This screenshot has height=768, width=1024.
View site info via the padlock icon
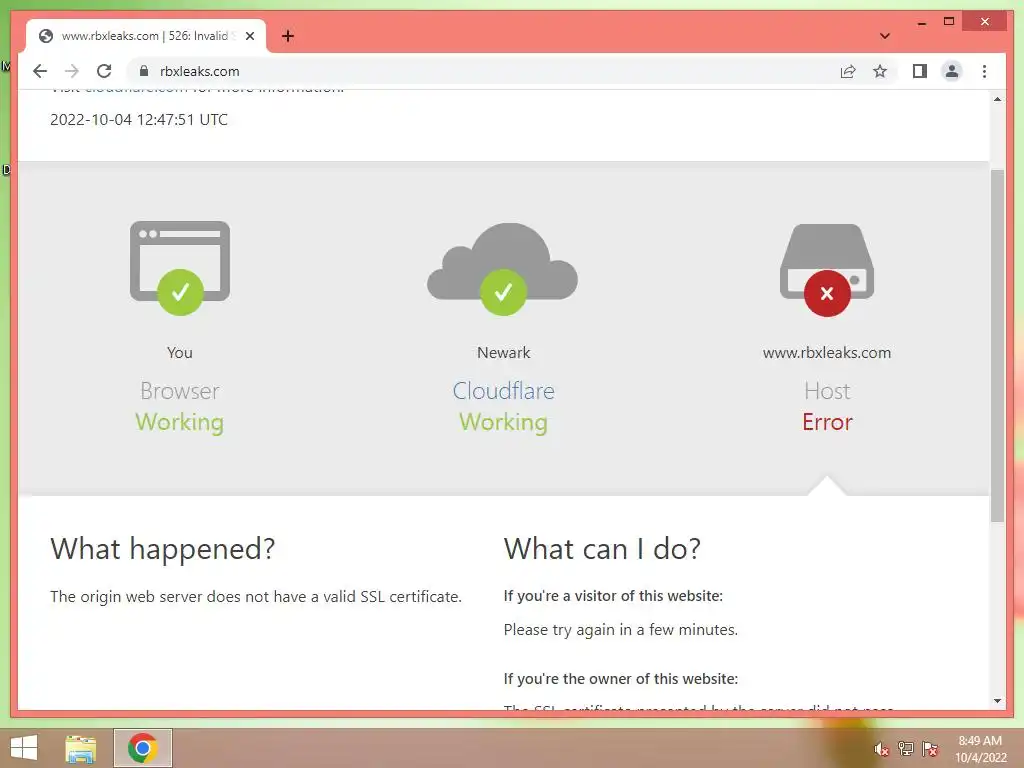(144, 71)
